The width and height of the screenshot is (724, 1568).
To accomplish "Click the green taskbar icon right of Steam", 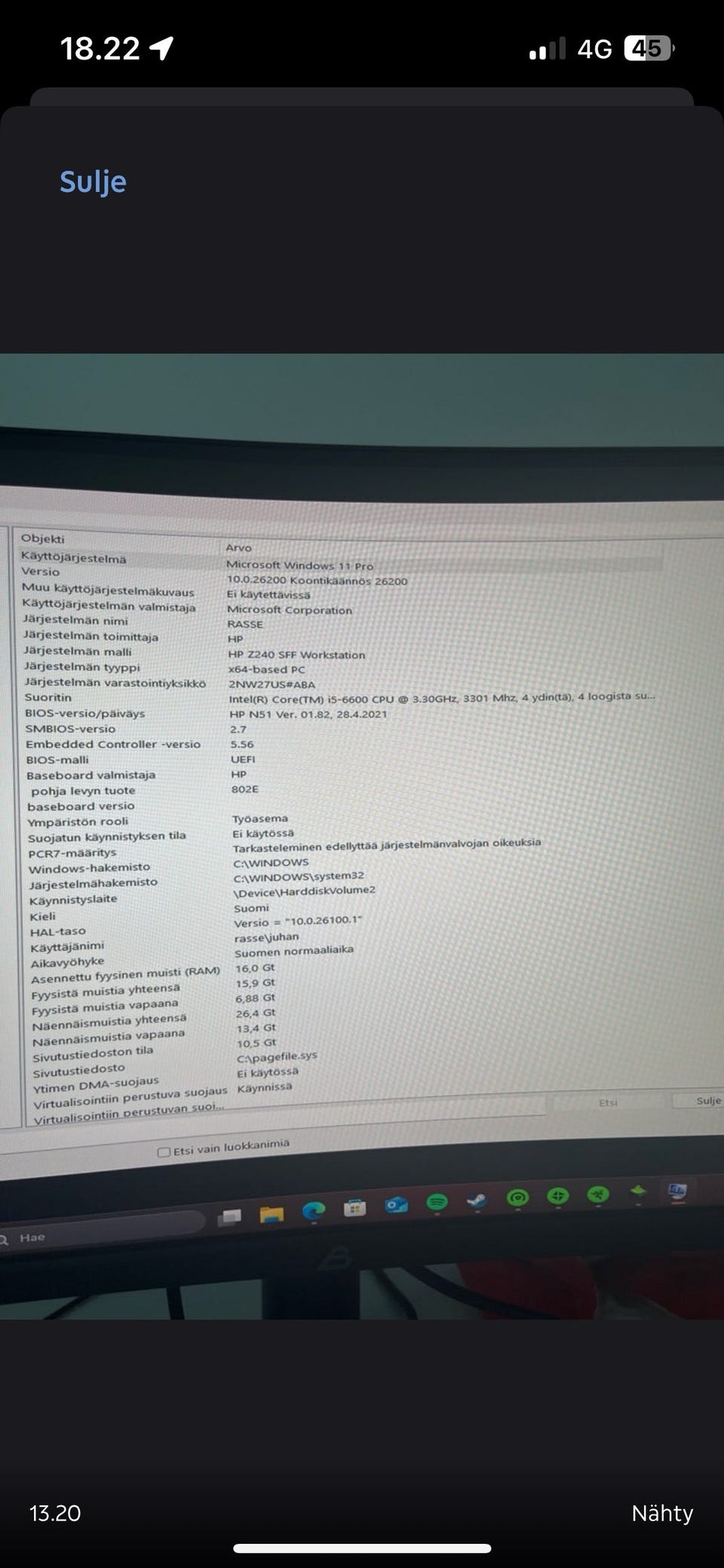I will (x=517, y=1197).
